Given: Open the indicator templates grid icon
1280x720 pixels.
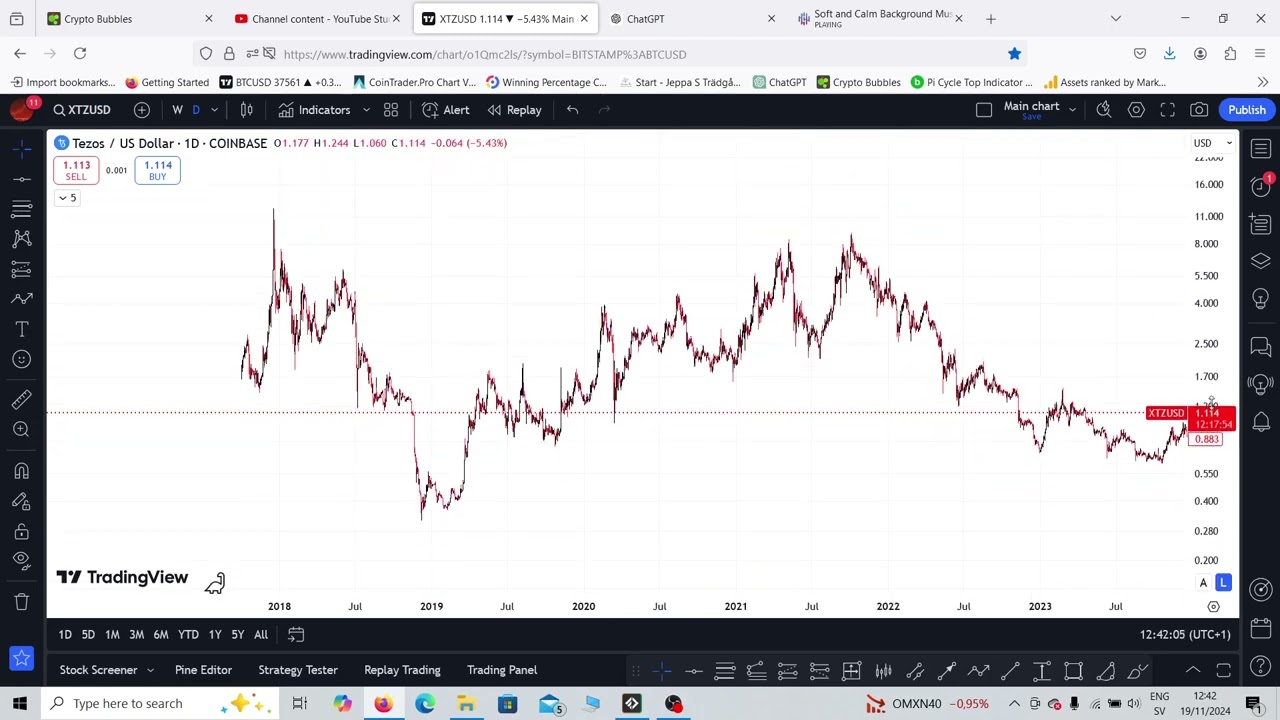Looking at the screenshot, I should pos(391,110).
